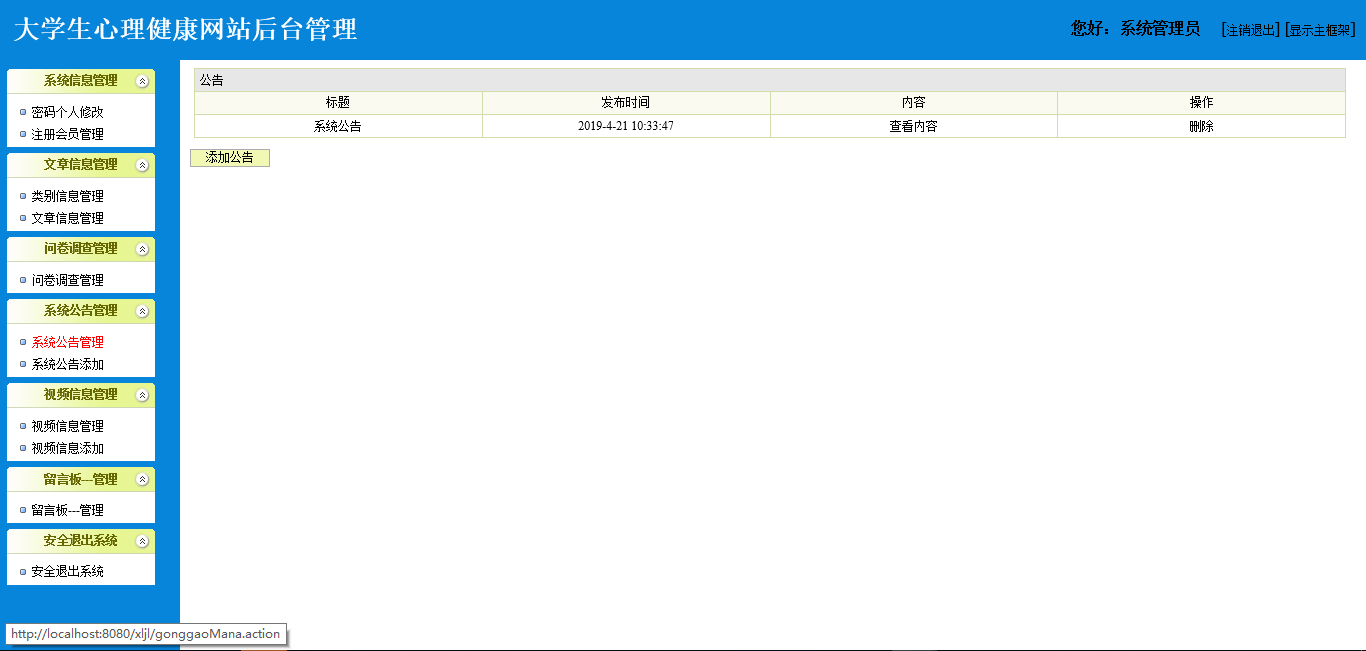The height and width of the screenshot is (651, 1366).
Task: Click the 系统公告管理 section header
Action: (x=81, y=311)
